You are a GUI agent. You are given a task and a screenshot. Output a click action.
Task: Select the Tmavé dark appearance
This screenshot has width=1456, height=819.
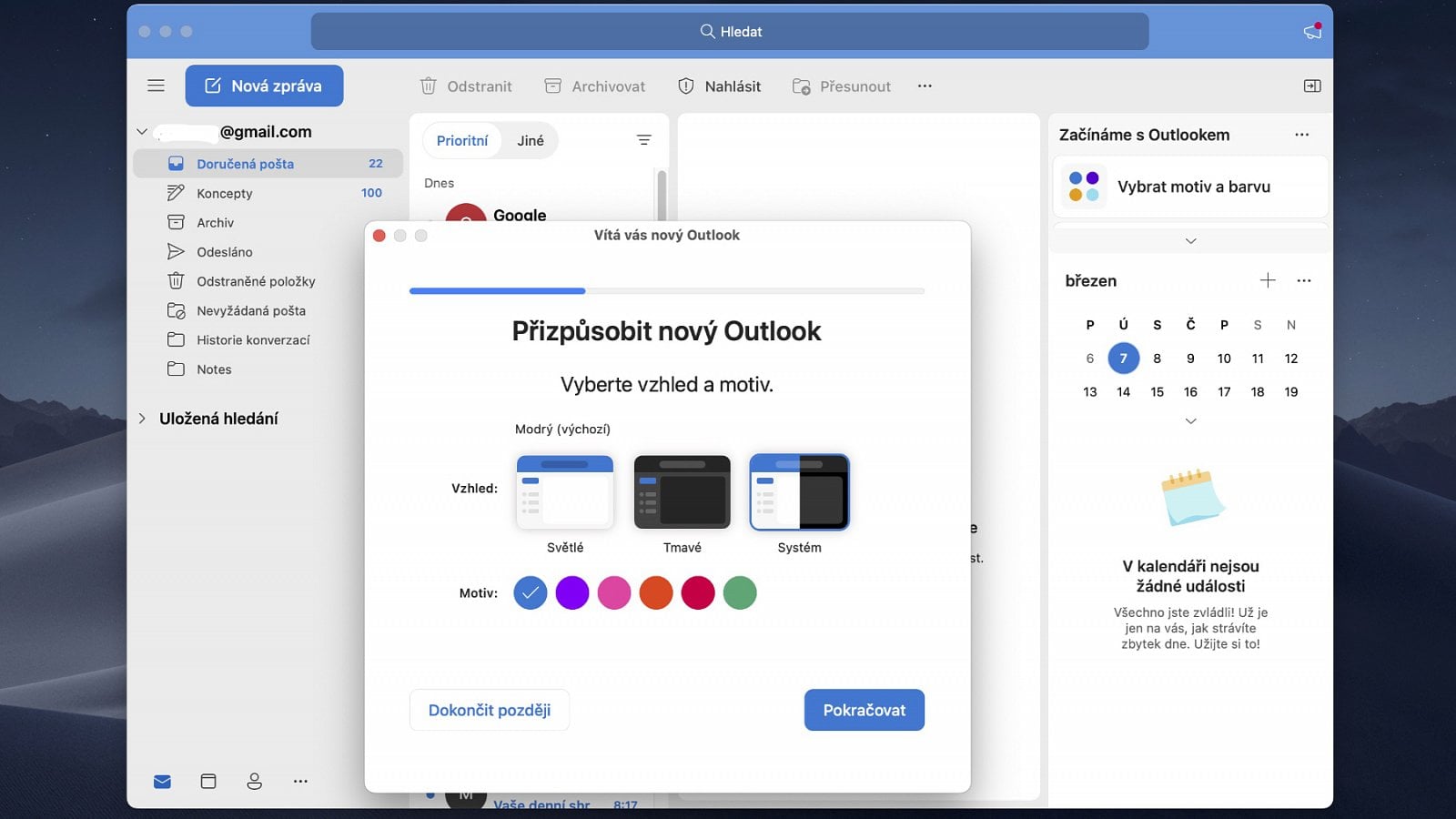point(682,492)
